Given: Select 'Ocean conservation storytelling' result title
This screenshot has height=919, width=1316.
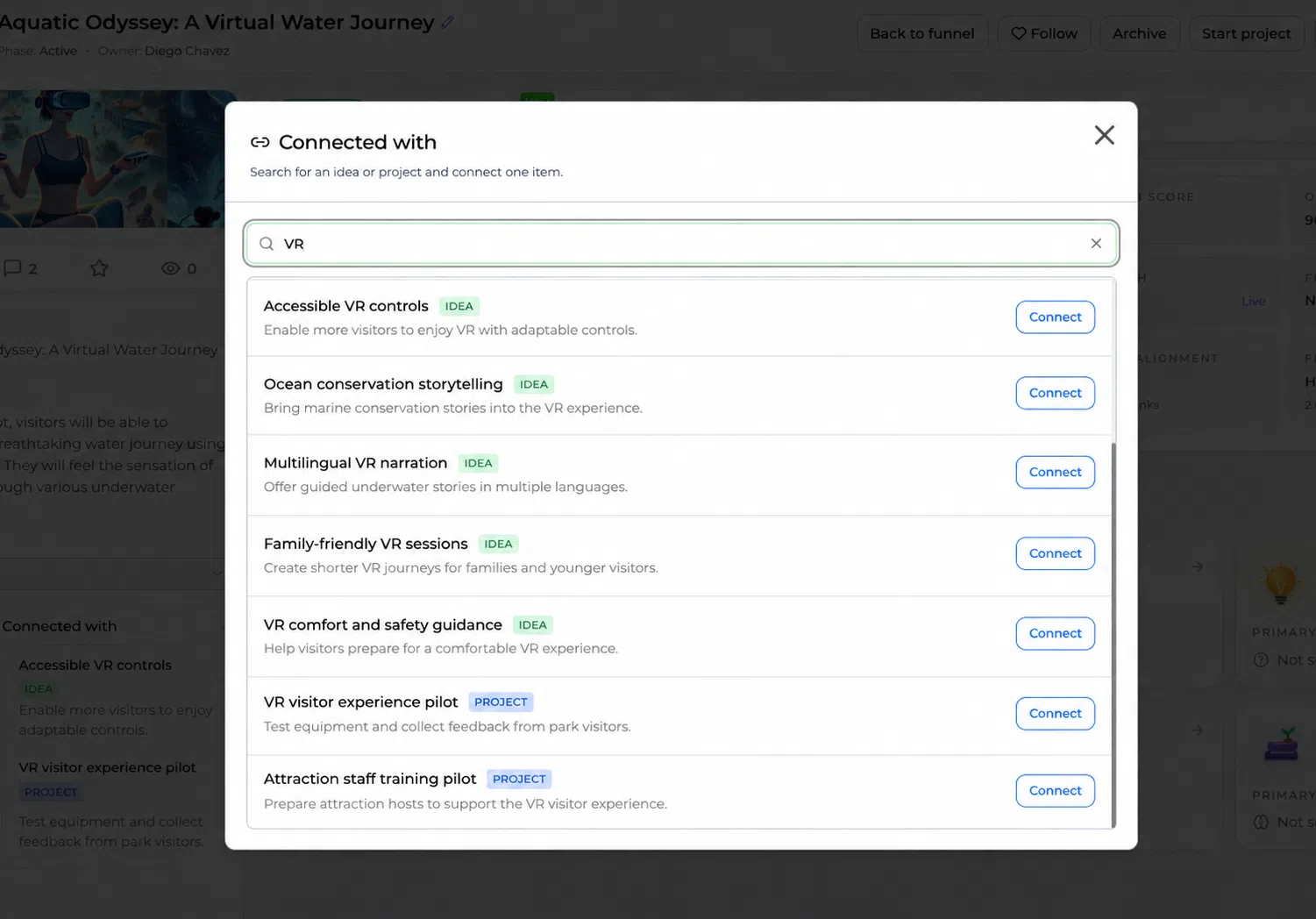Looking at the screenshot, I should pyautogui.click(x=383, y=384).
